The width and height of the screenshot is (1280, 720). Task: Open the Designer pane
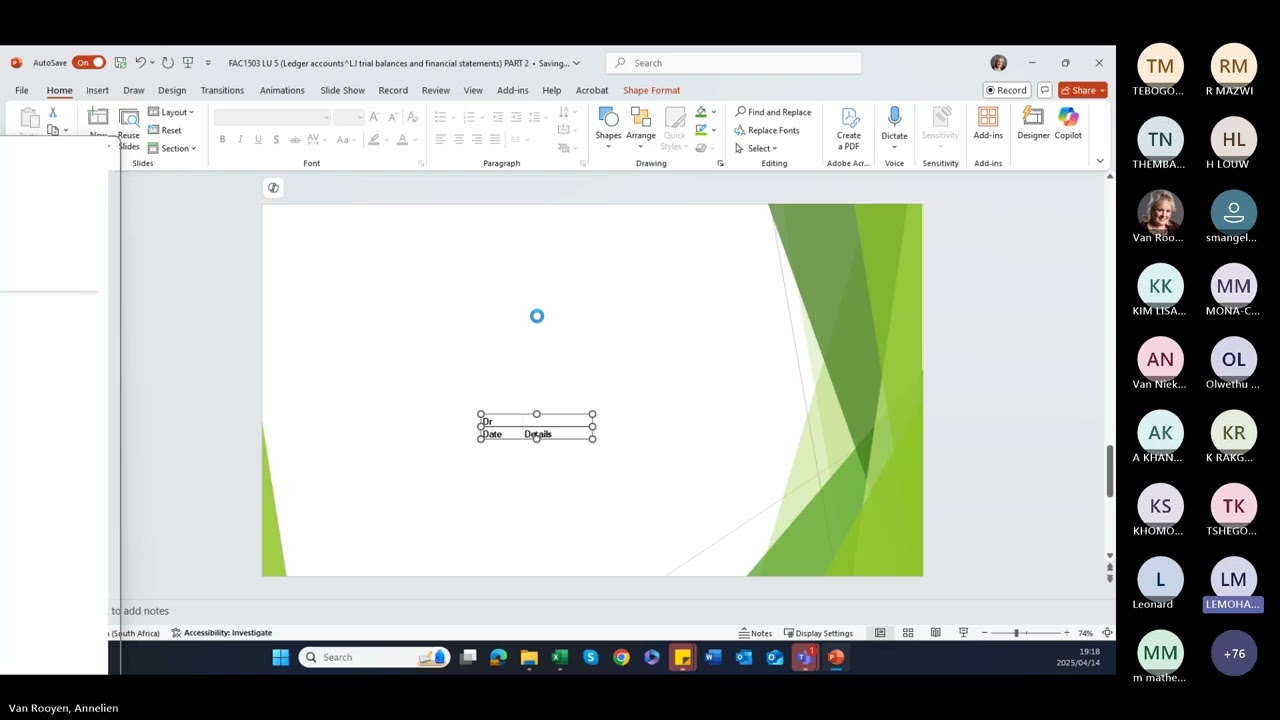[x=1033, y=124]
